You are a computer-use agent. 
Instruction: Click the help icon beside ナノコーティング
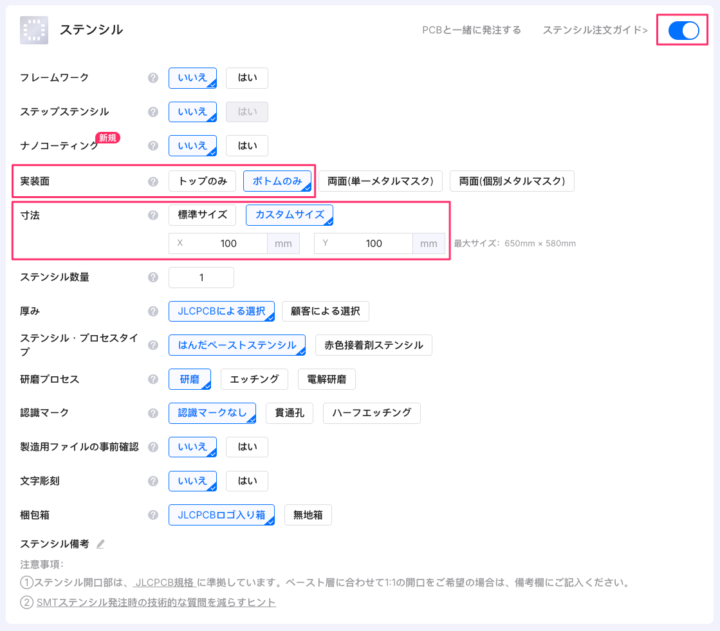(x=153, y=146)
